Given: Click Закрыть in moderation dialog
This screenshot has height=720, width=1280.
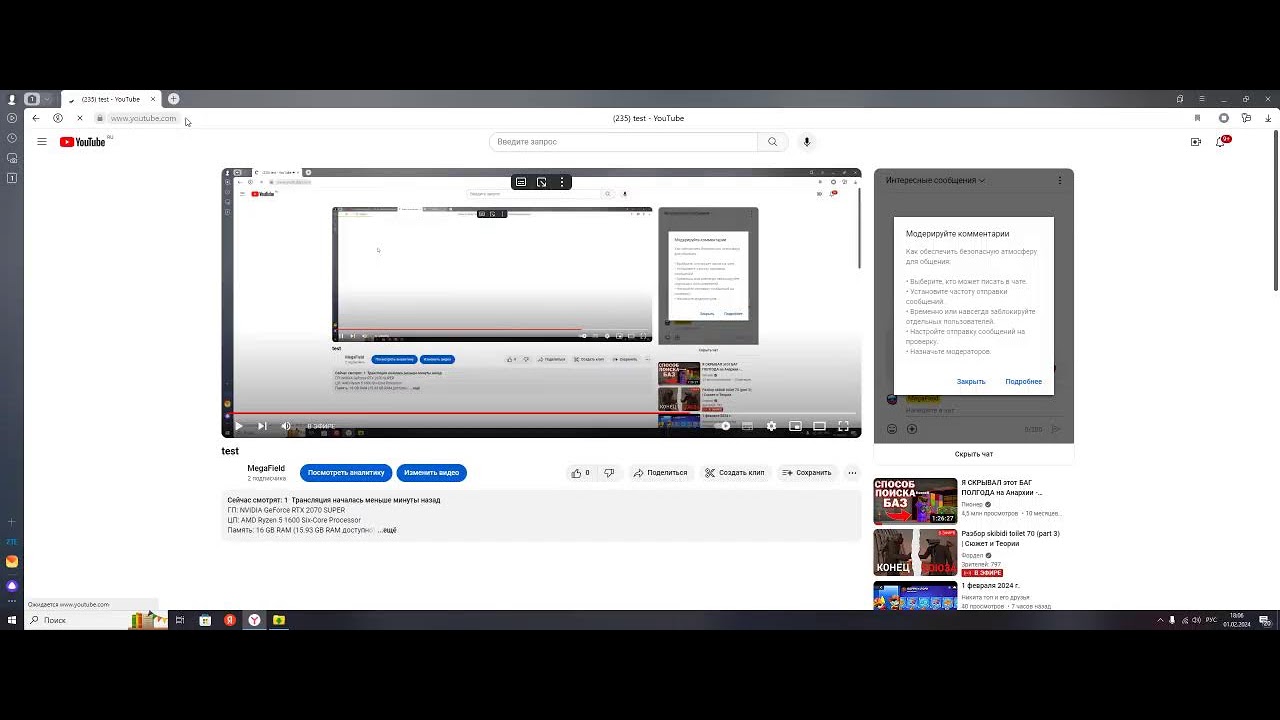Looking at the screenshot, I should click(x=971, y=382).
